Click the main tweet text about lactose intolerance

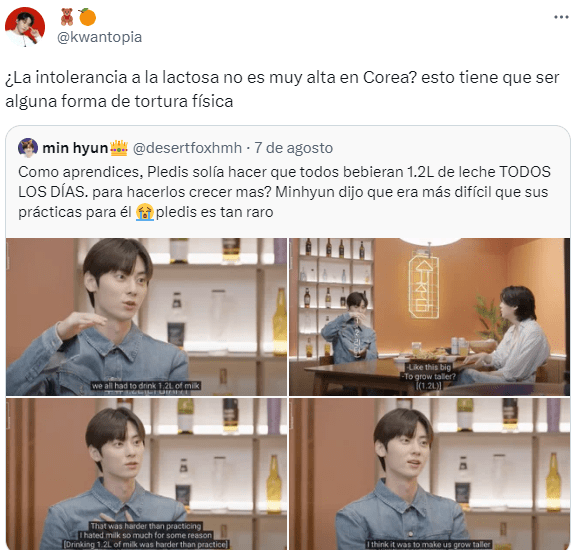[282, 89]
